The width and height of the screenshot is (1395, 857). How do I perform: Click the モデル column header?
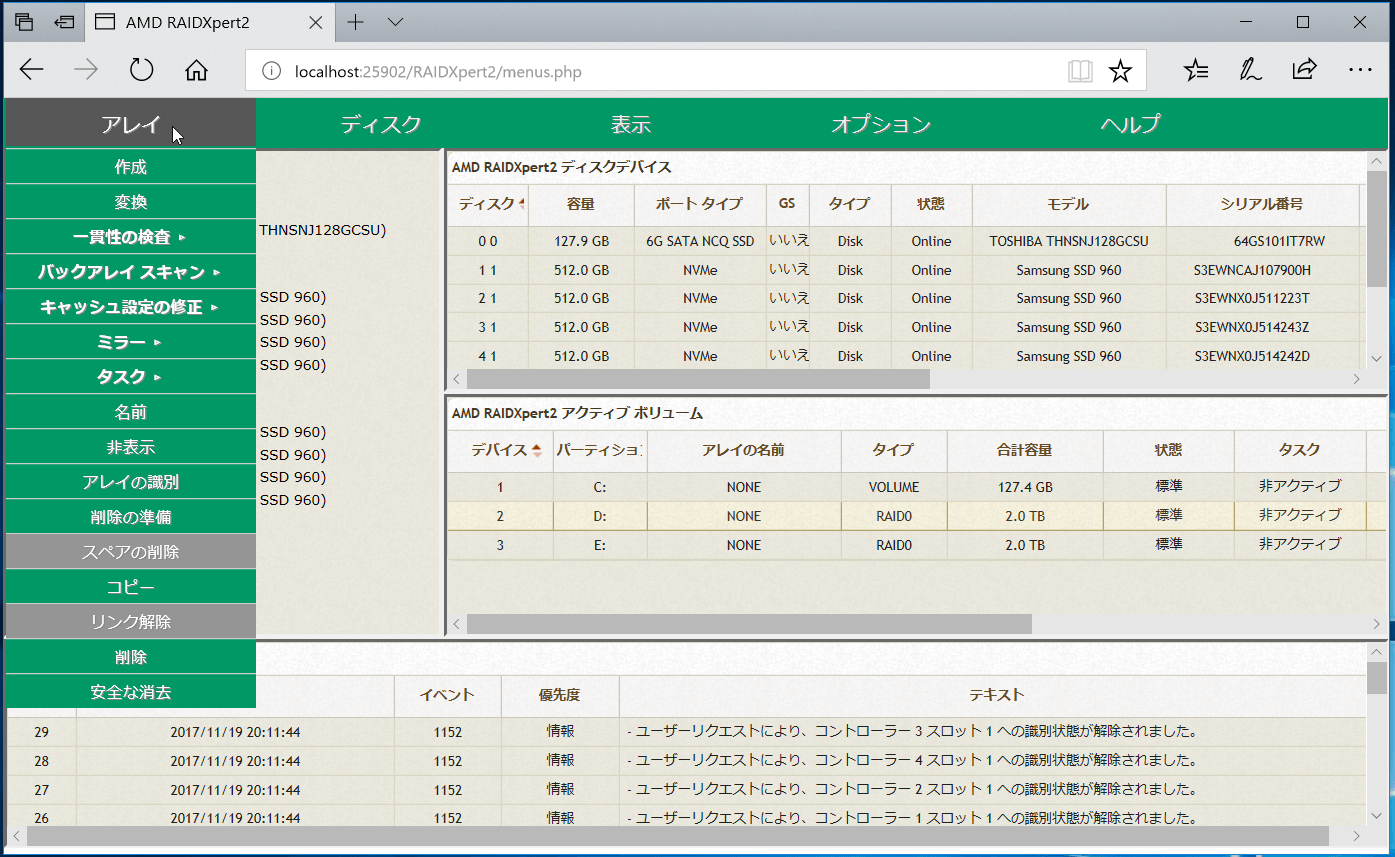click(x=1069, y=204)
